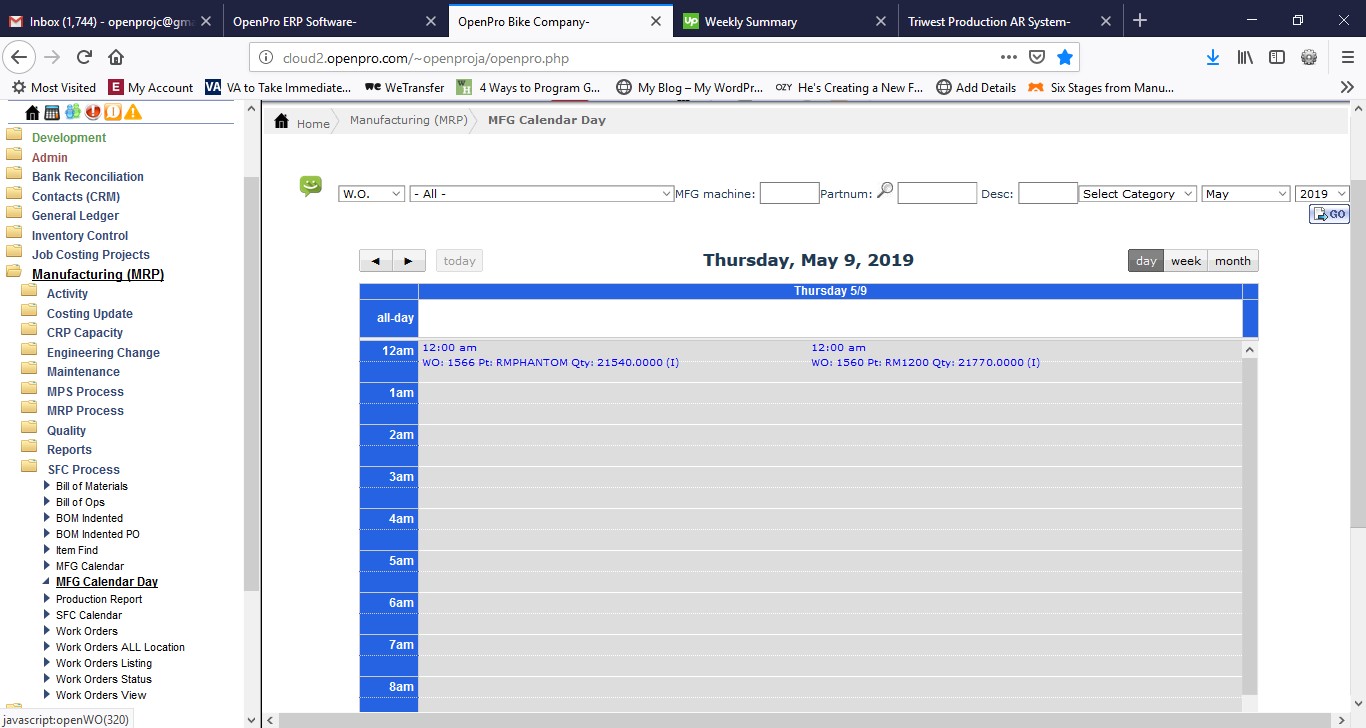This screenshot has height=728, width=1366.
Task: Click the Firefox bookmark star icon
Action: click(x=1065, y=57)
